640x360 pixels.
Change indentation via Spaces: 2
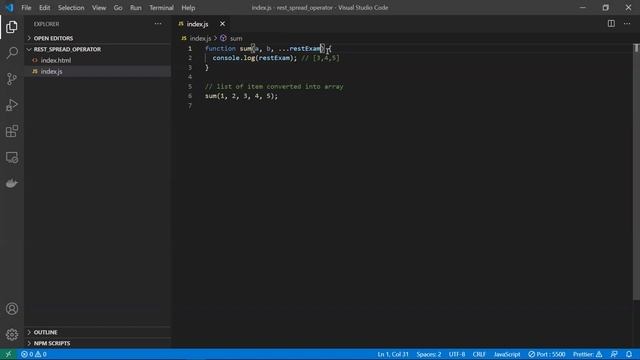(429, 354)
